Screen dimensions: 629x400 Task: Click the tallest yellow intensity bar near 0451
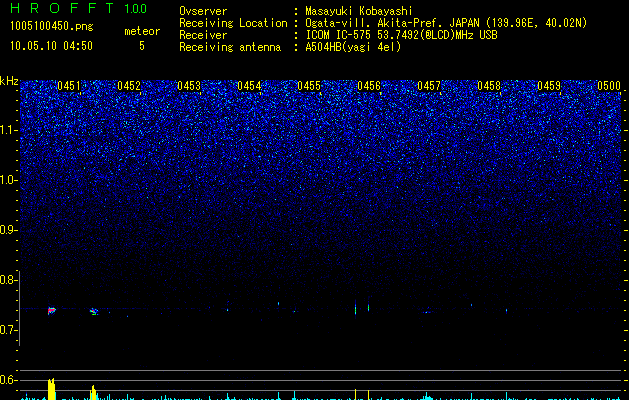pyautogui.click(x=51, y=389)
